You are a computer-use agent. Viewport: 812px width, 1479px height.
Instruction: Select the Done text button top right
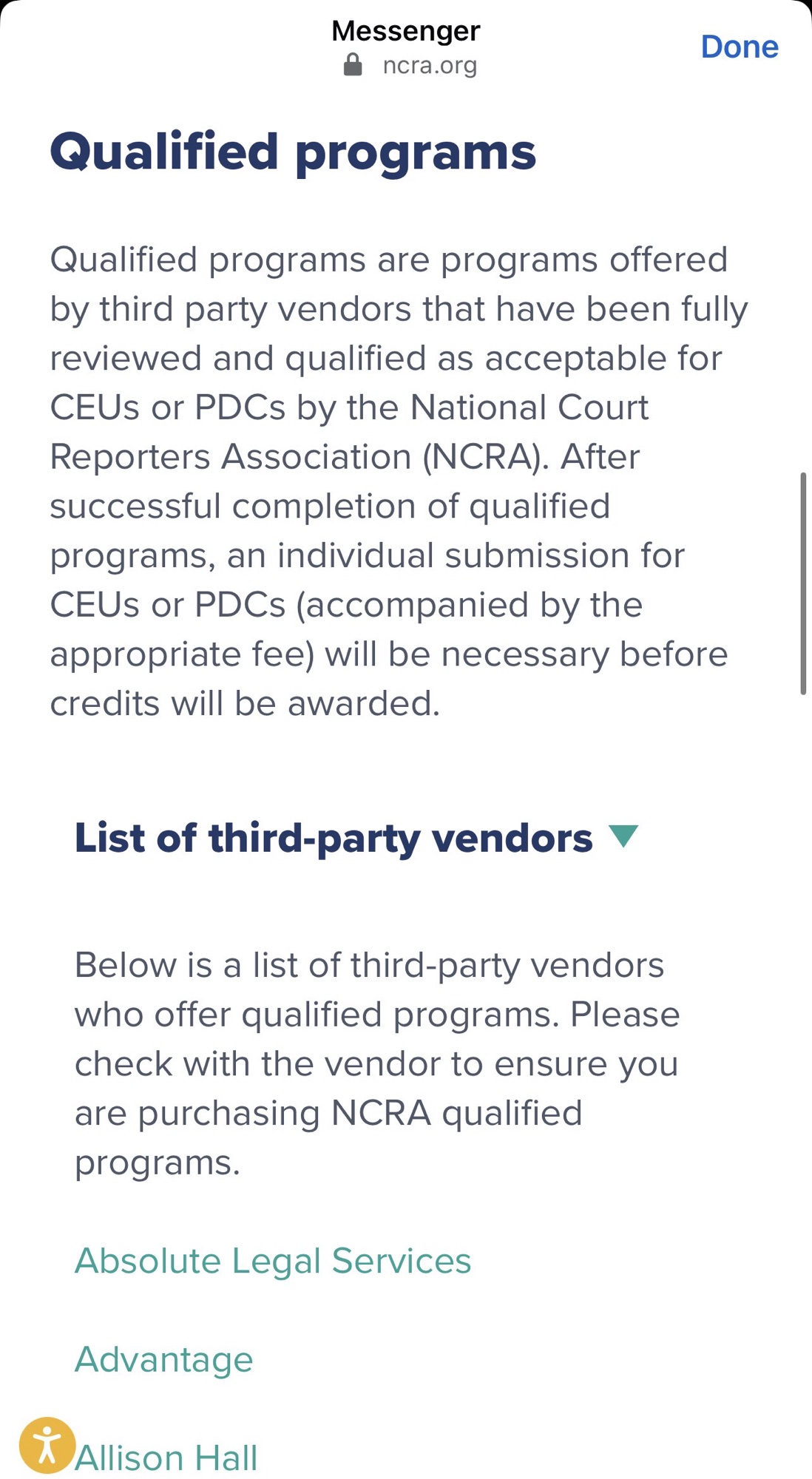click(x=740, y=47)
